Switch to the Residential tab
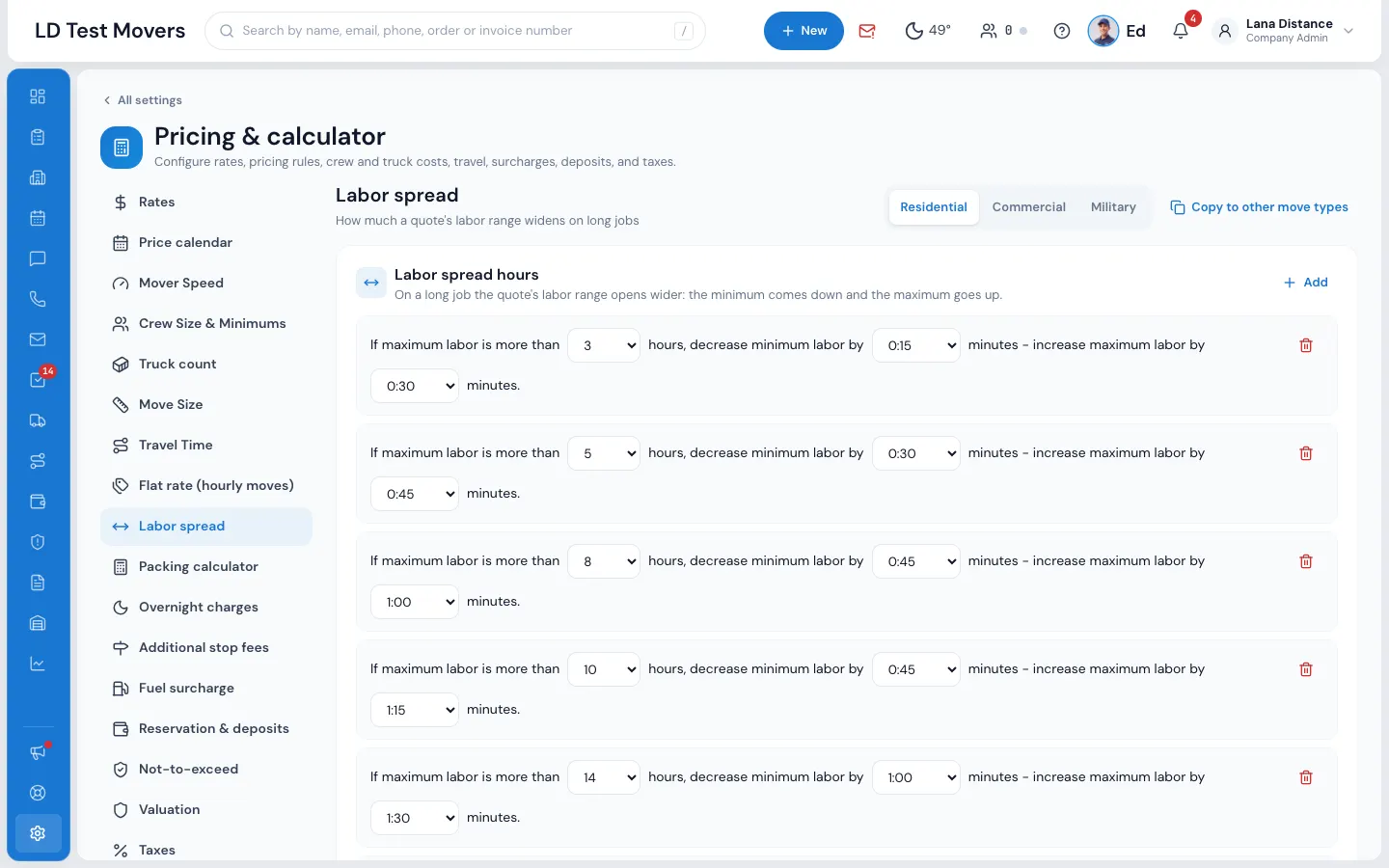Image resolution: width=1389 pixels, height=868 pixels. point(934,207)
